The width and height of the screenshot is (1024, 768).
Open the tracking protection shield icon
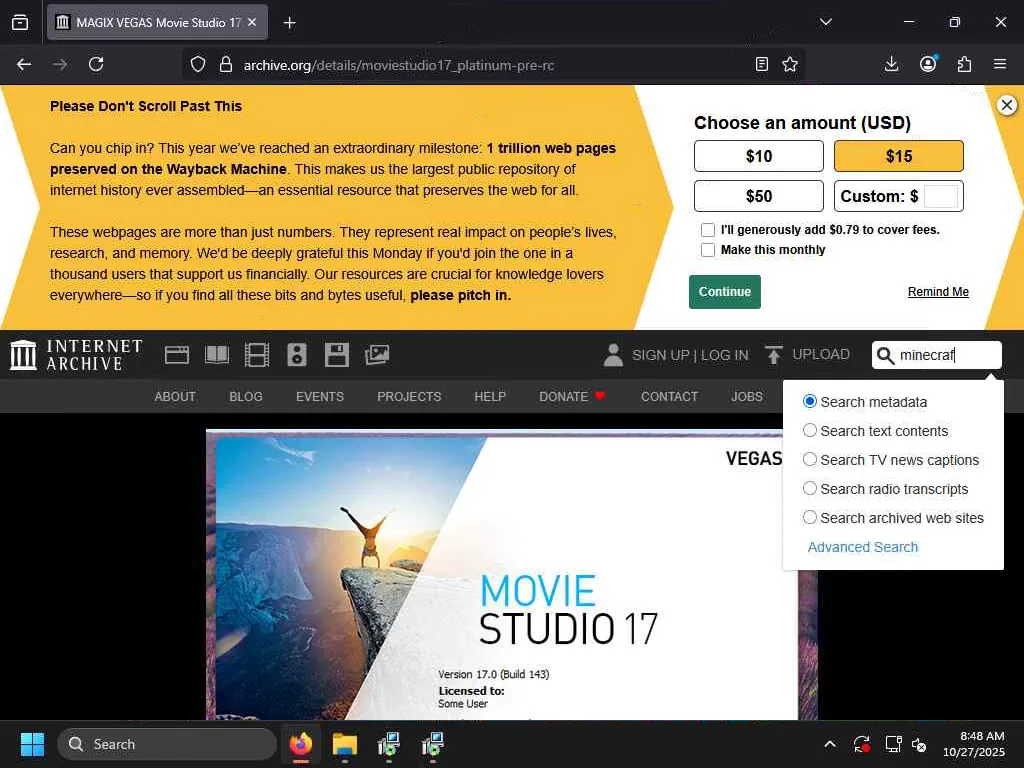[x=198, y=64]
